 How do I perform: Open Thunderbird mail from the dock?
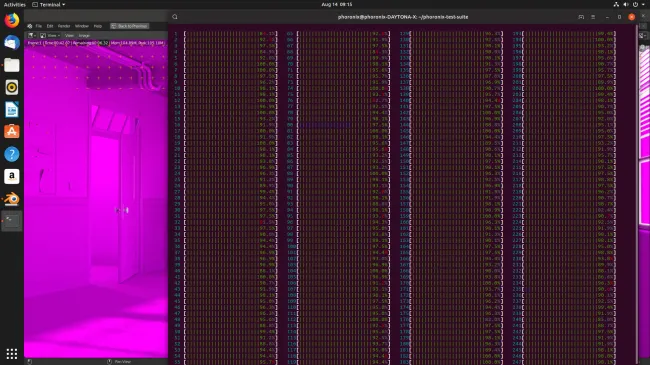12,43
